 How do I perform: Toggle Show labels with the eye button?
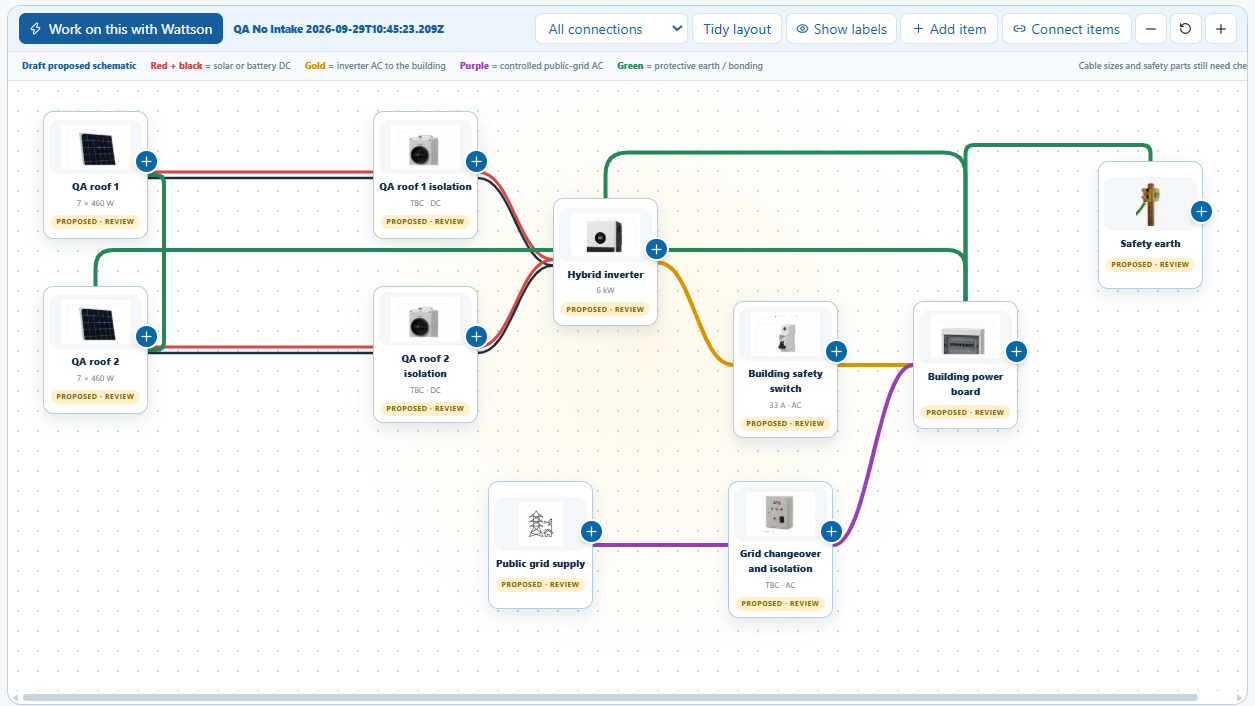click(841, 29)
